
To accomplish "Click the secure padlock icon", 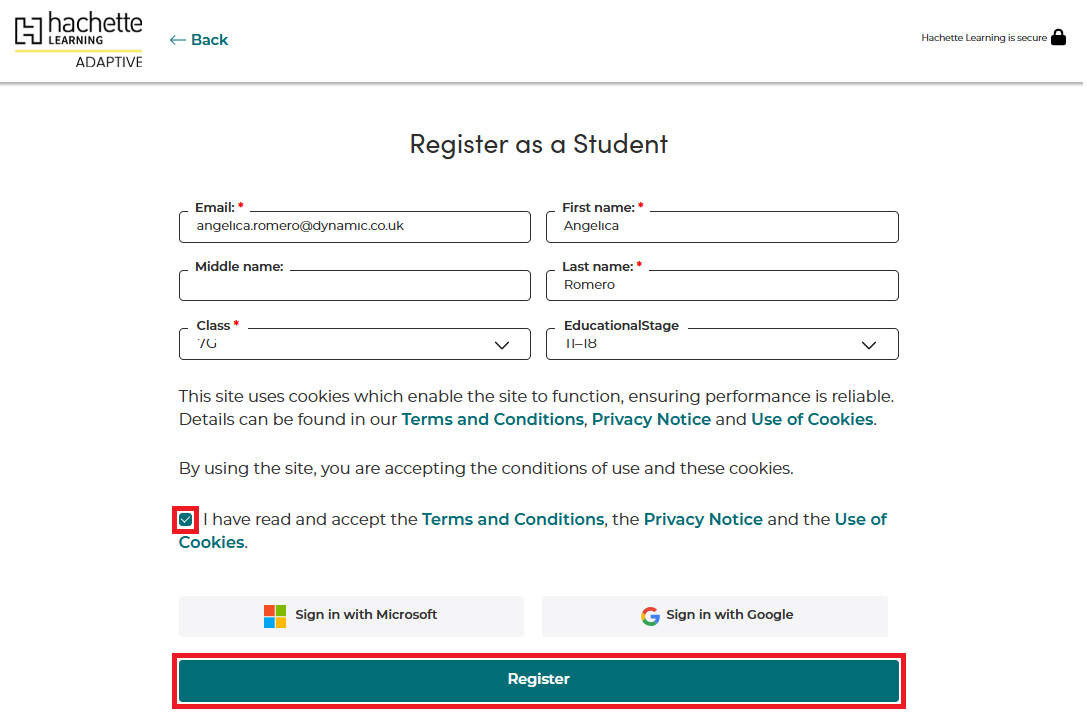I will (1059, 38).
